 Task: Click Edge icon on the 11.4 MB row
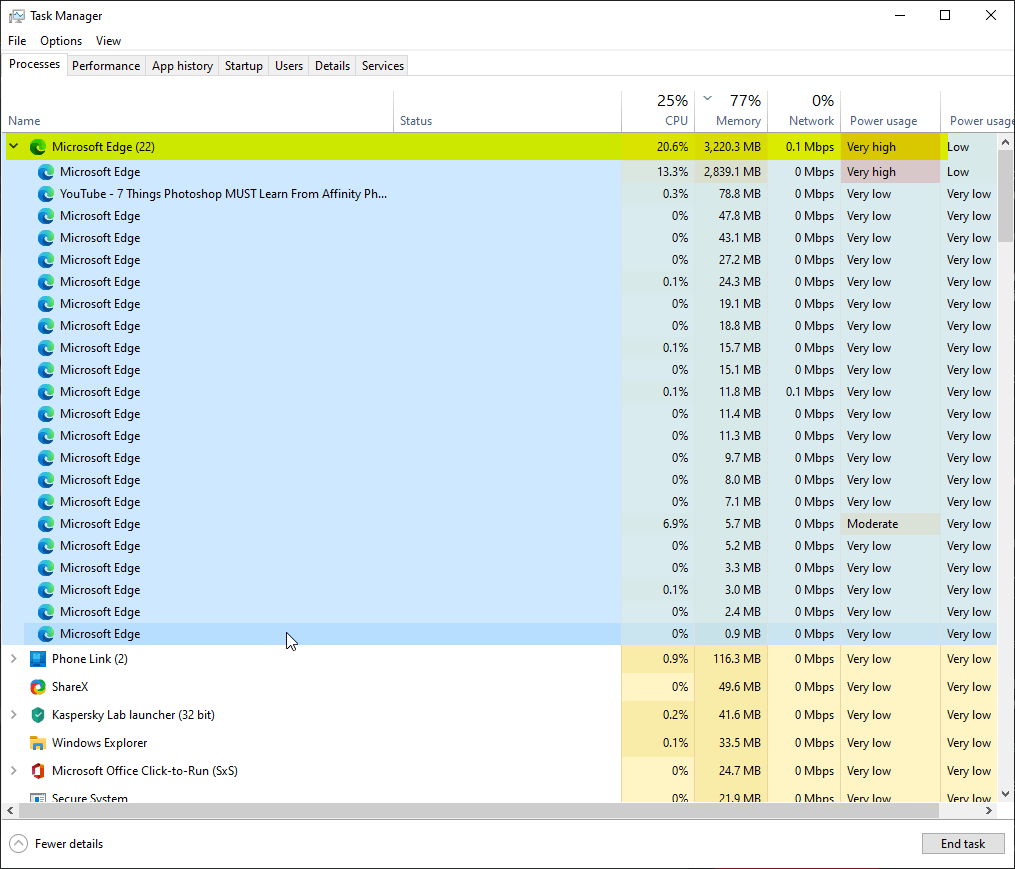coord(45,414)
